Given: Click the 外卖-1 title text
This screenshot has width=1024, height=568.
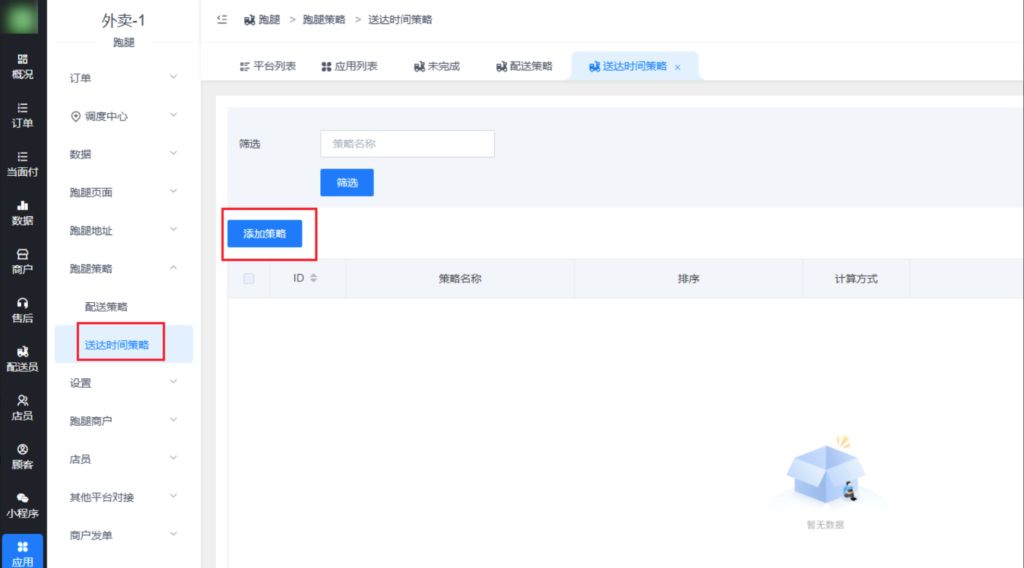Looking at the screenshot, I should pos(123,21).
